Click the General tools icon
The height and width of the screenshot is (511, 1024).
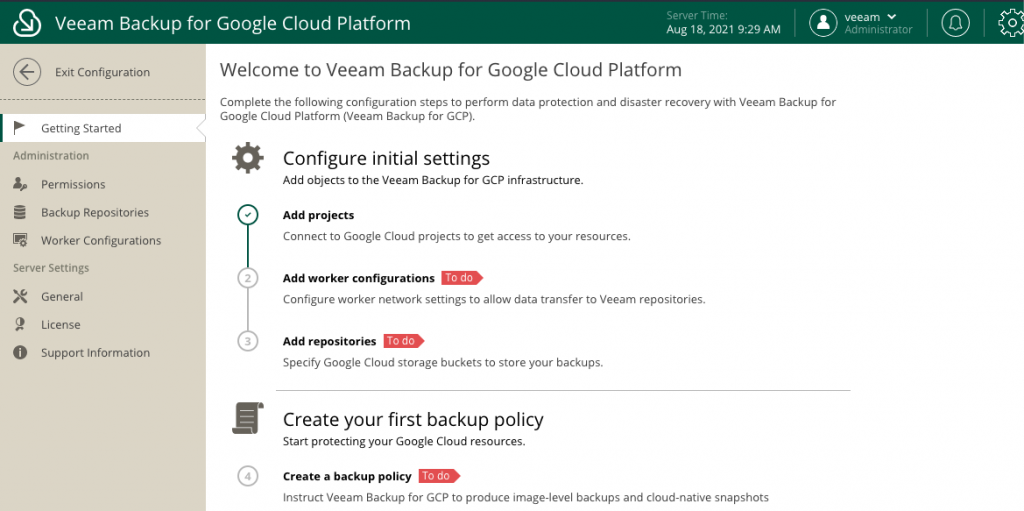pyautogui.click(x=20, y=297)
